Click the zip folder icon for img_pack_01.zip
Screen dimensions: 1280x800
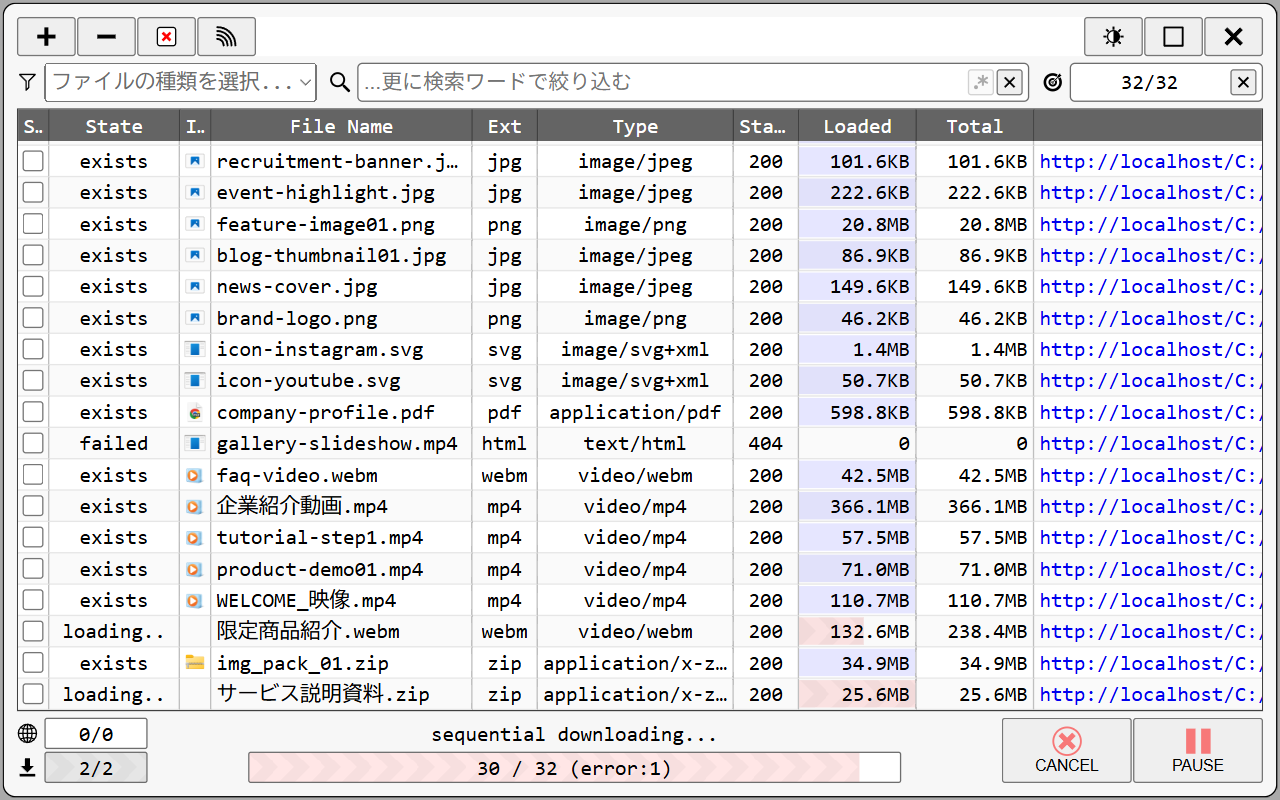coord(194,663)
